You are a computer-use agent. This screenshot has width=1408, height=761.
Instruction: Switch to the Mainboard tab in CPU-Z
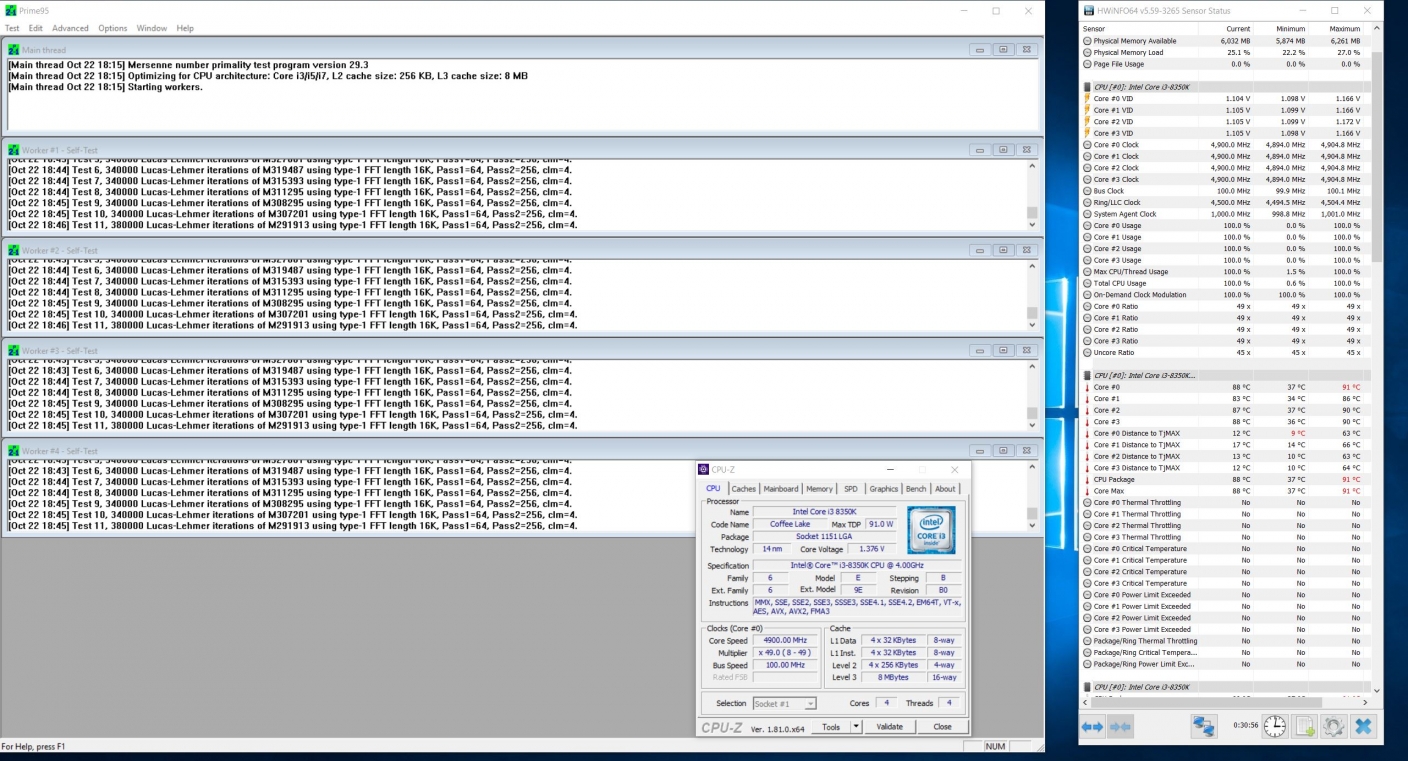[x=781, y=489]
